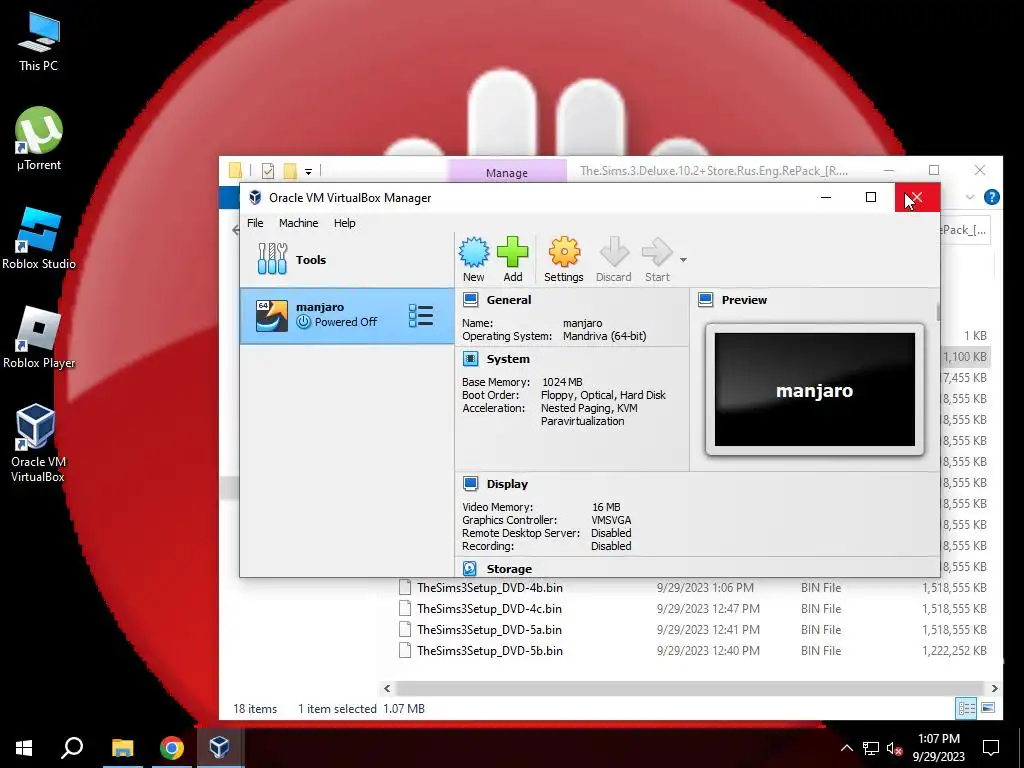Open Quick Access toolbar dropdown in Explorer
The image size is (1024, 768).
click(308, 171)
